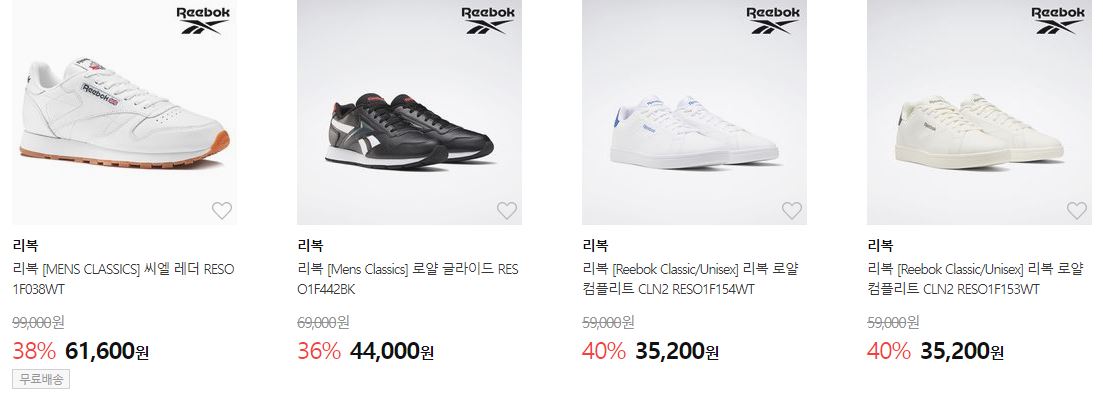The width and height of the screenshot is (1103, 410).
Task: Click Reebok logo on first product image
Action: pos(203,20)
